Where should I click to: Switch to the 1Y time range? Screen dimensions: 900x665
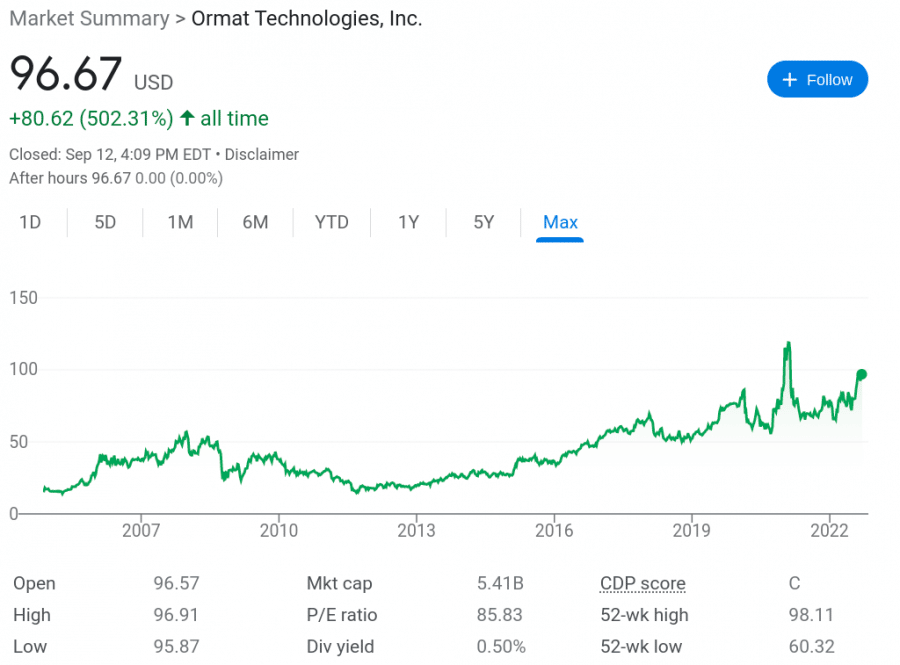tap(408, 222)
